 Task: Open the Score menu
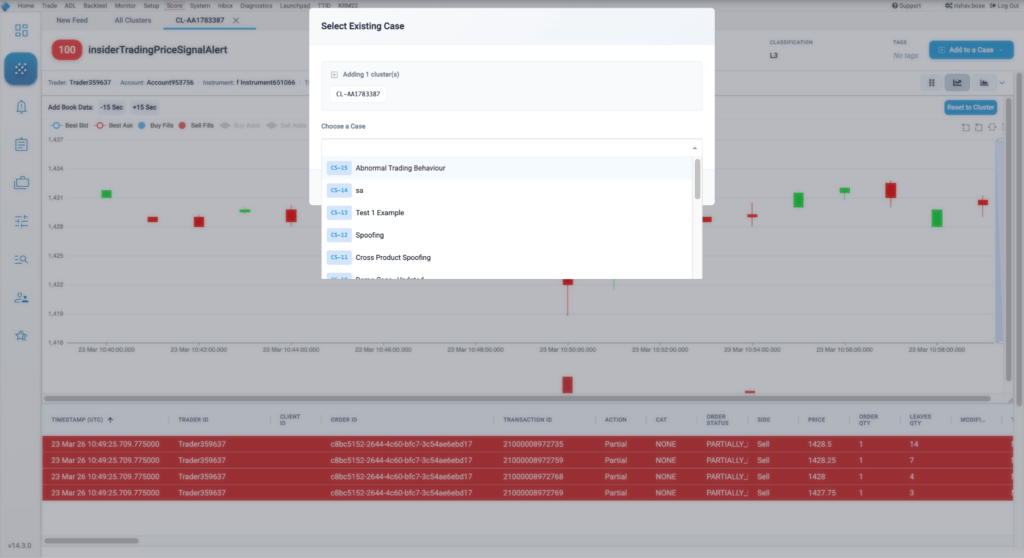click(x=174, y=5)
